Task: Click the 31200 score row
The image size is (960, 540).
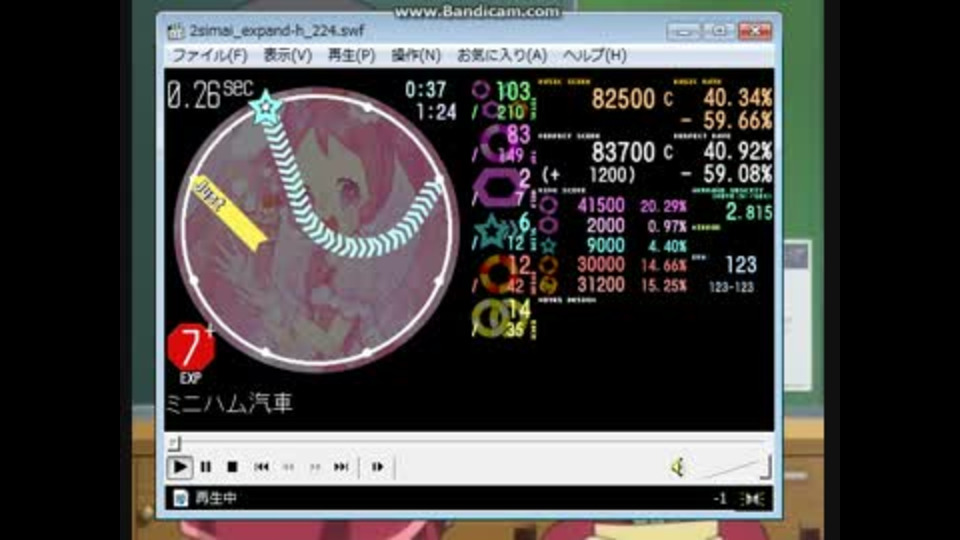Action: click(613, 285)
